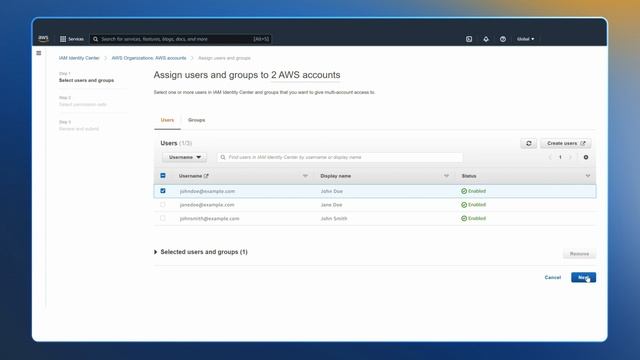Click the John Doe display name
The height and width of the screenshot is (360, 640).
(x=331, y=191)
